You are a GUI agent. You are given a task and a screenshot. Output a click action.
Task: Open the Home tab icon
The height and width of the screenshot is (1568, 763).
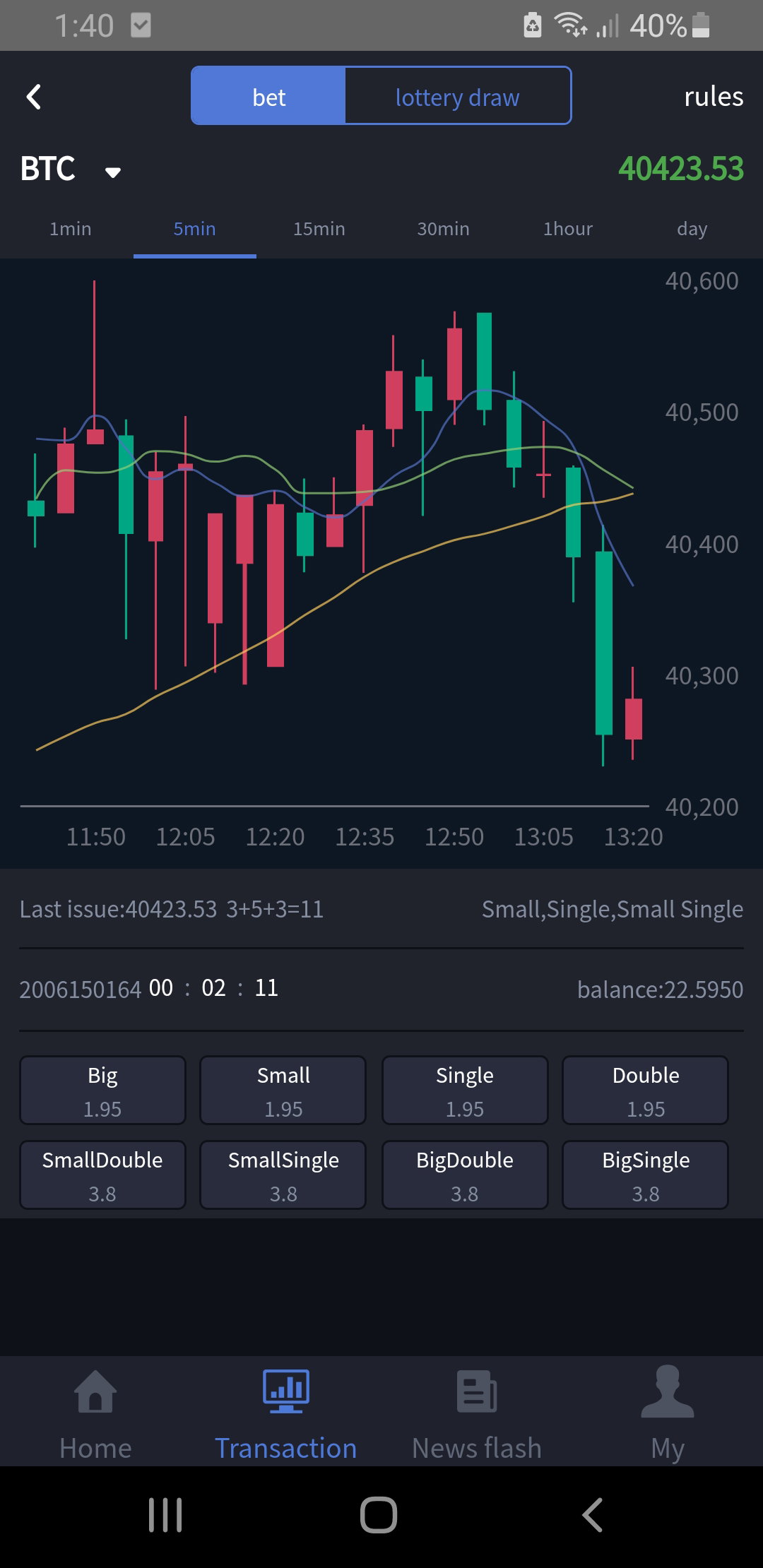tap(95, 1391)
